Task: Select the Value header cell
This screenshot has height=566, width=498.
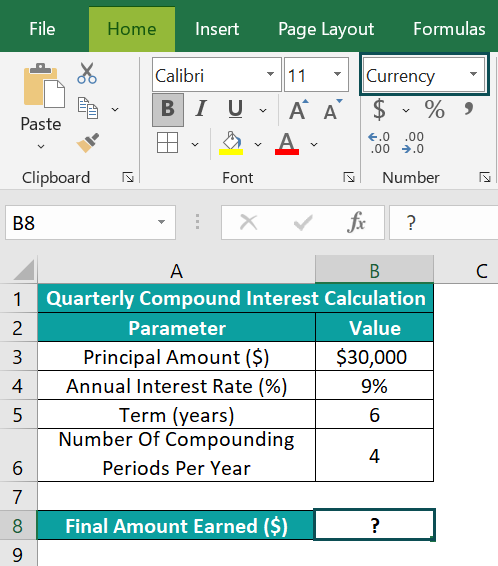Action: (x=375, y=327)
